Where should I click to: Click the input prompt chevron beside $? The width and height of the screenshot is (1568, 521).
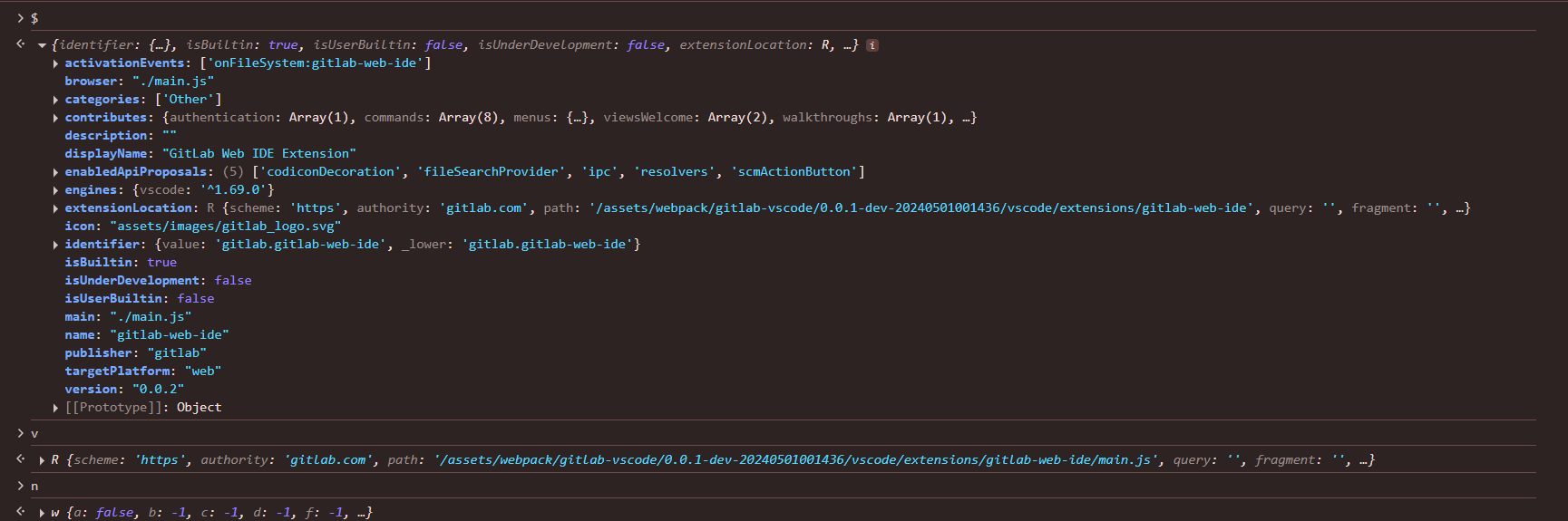(x=21, y=18)
